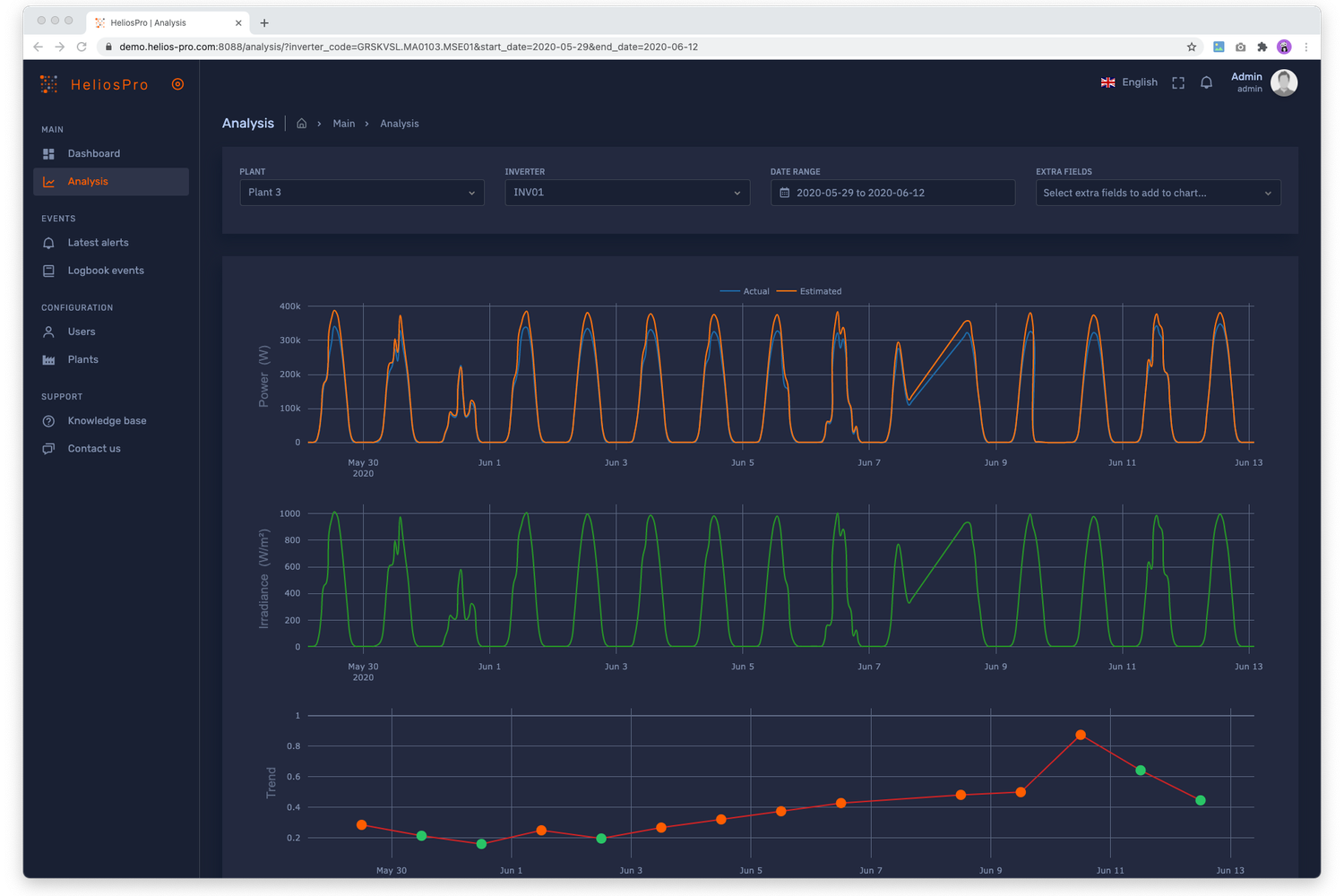Open the Plant dropdown showing Plant 3
Screen dimensions: 1344x896
tap(362, 193)
